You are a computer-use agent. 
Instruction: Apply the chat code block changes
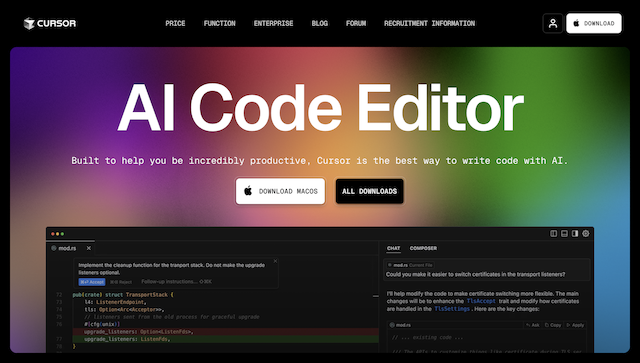pos(576,325)
